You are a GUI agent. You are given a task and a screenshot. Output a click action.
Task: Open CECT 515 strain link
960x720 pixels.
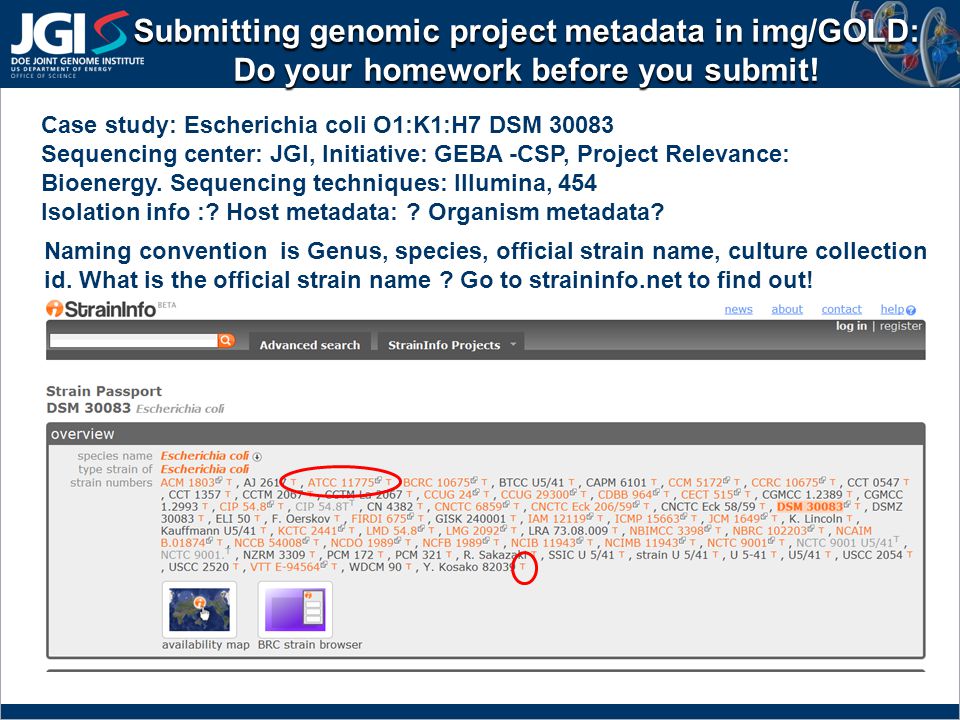tap(707, 495)
